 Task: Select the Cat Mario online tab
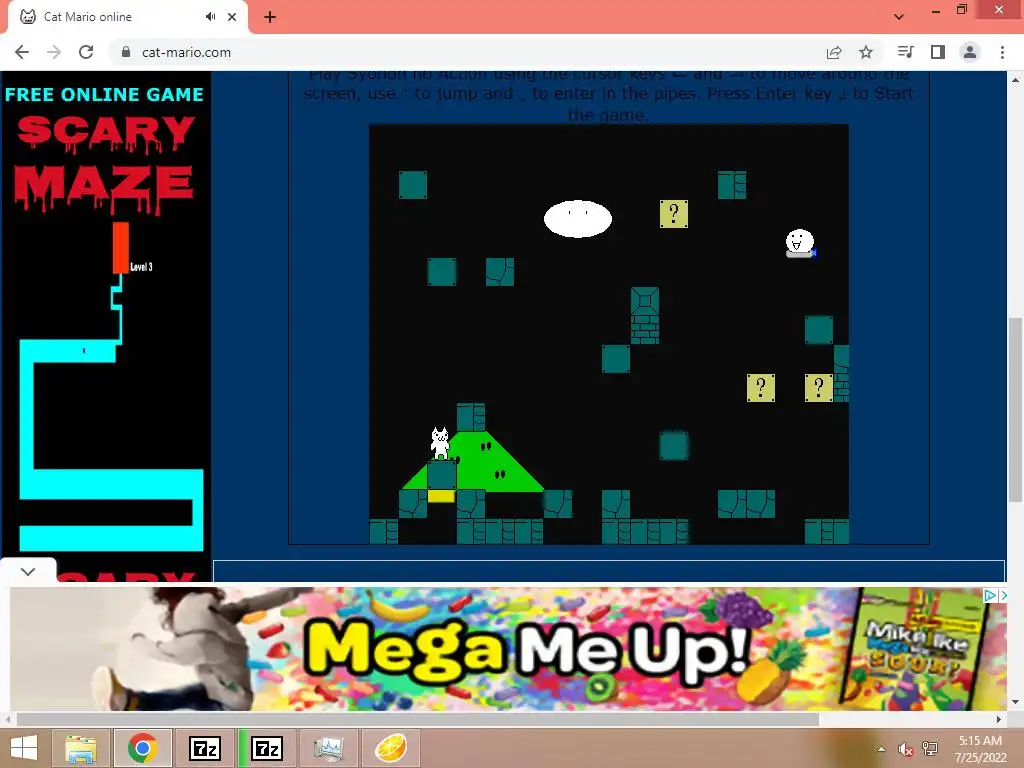coord(128,17)
